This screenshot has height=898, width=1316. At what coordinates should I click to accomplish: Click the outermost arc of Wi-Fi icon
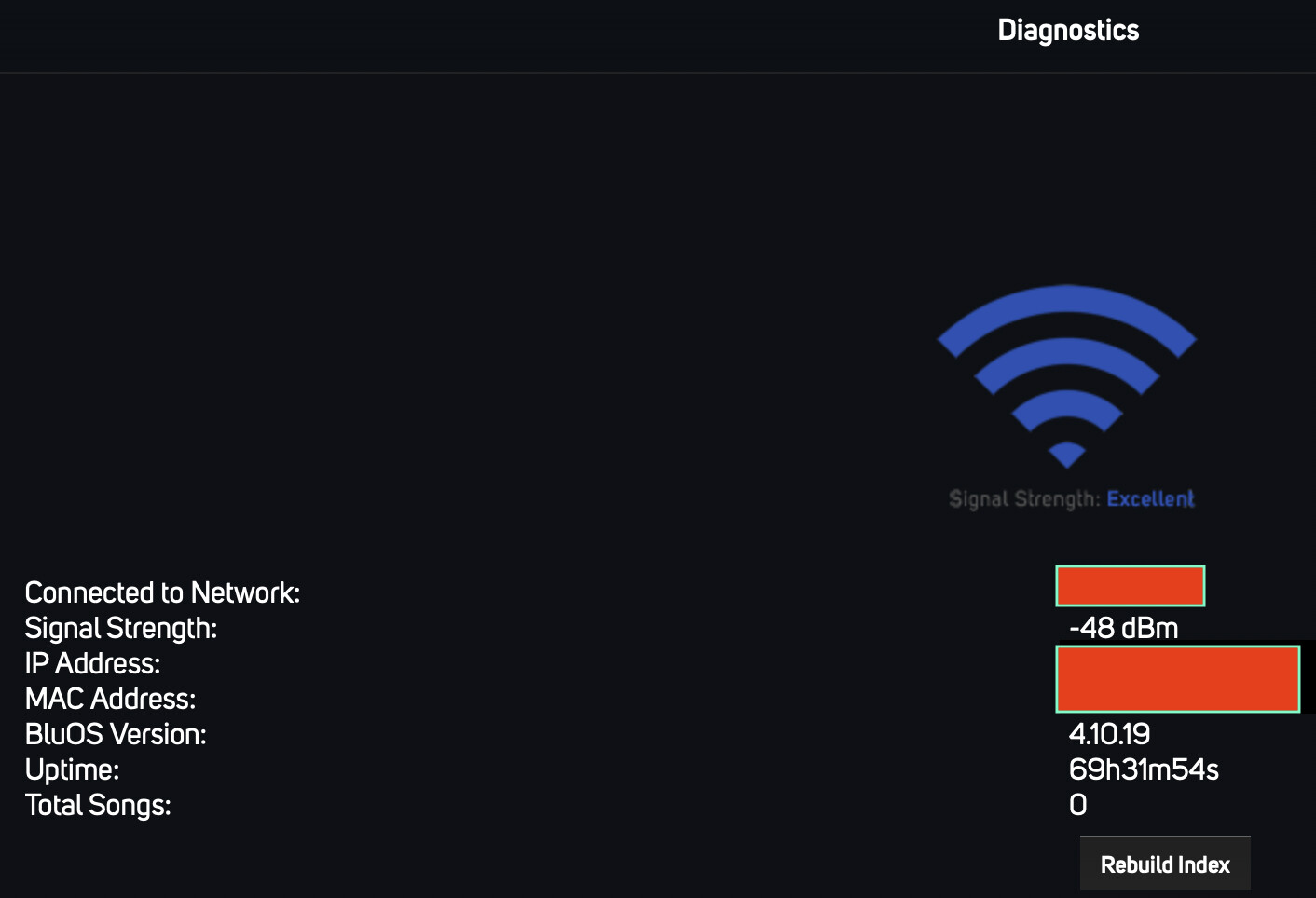1066,299
